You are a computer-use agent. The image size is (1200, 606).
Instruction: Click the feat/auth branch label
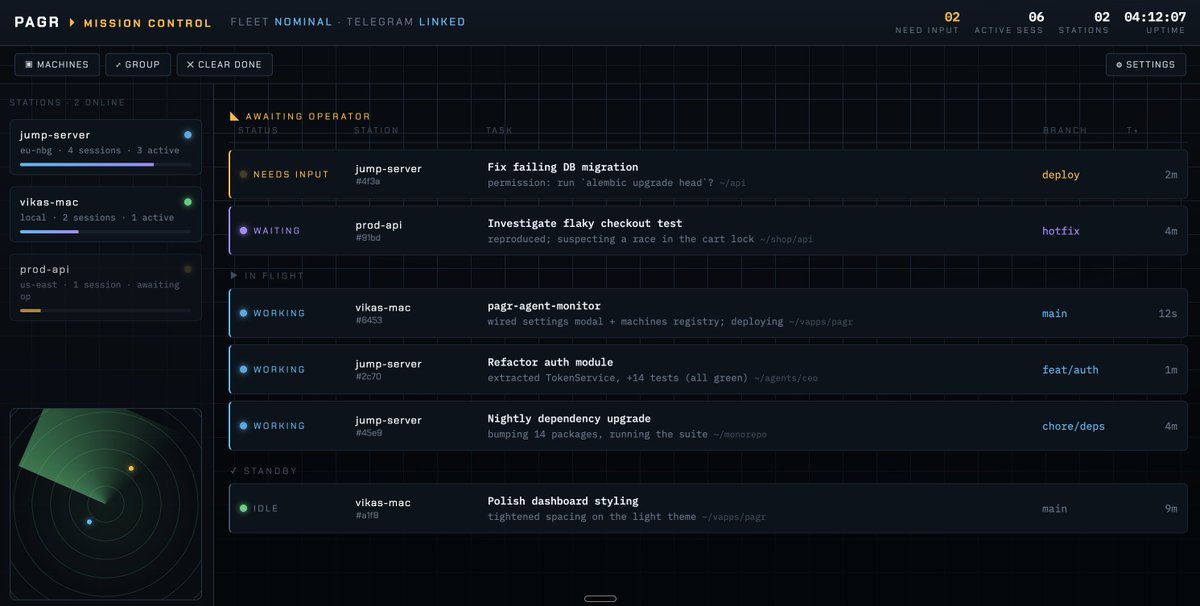click(x=1070, y=369)
